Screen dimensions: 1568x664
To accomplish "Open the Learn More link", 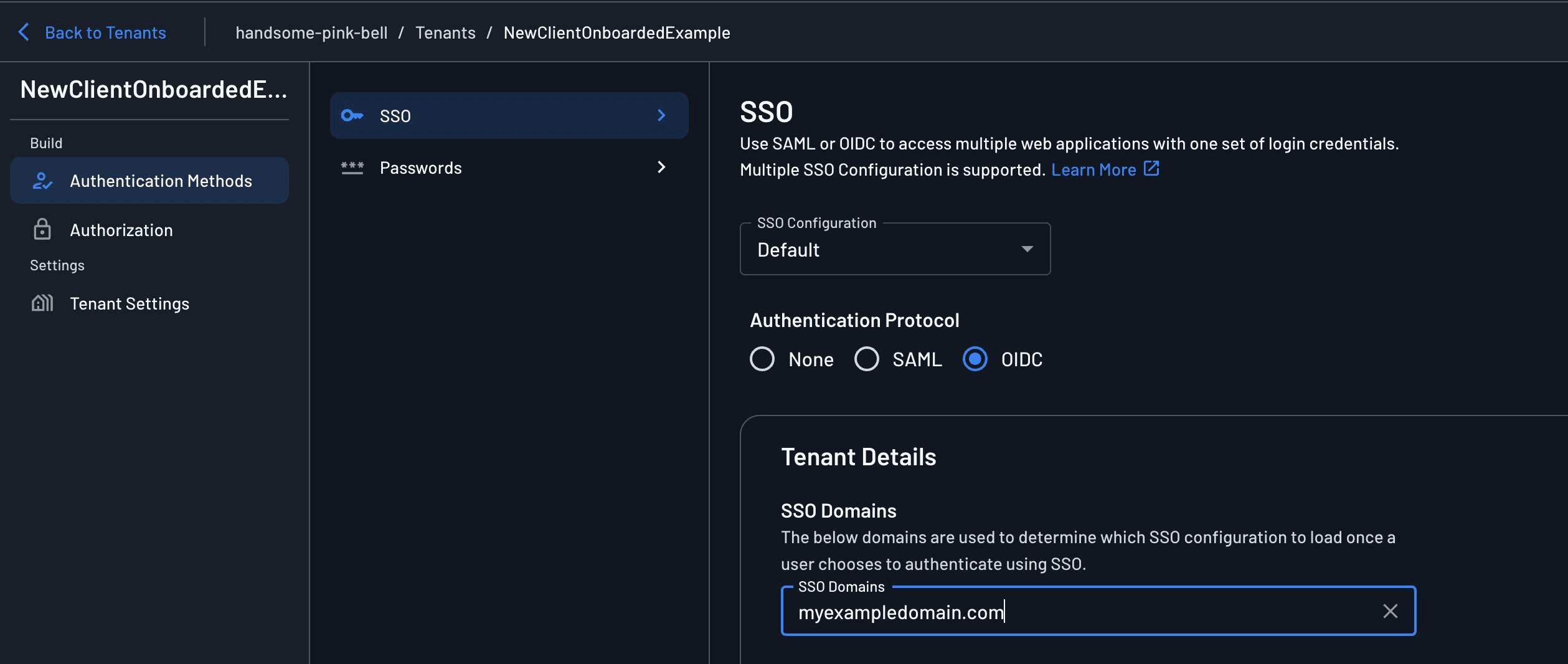I will click(1093, 170).
